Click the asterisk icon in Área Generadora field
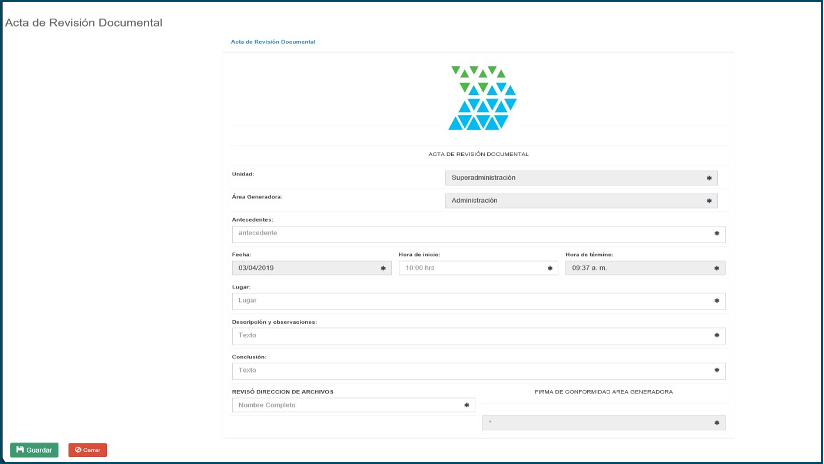This screenshot has height=464, width=824. pyautogui.click(x=709, y=201)
